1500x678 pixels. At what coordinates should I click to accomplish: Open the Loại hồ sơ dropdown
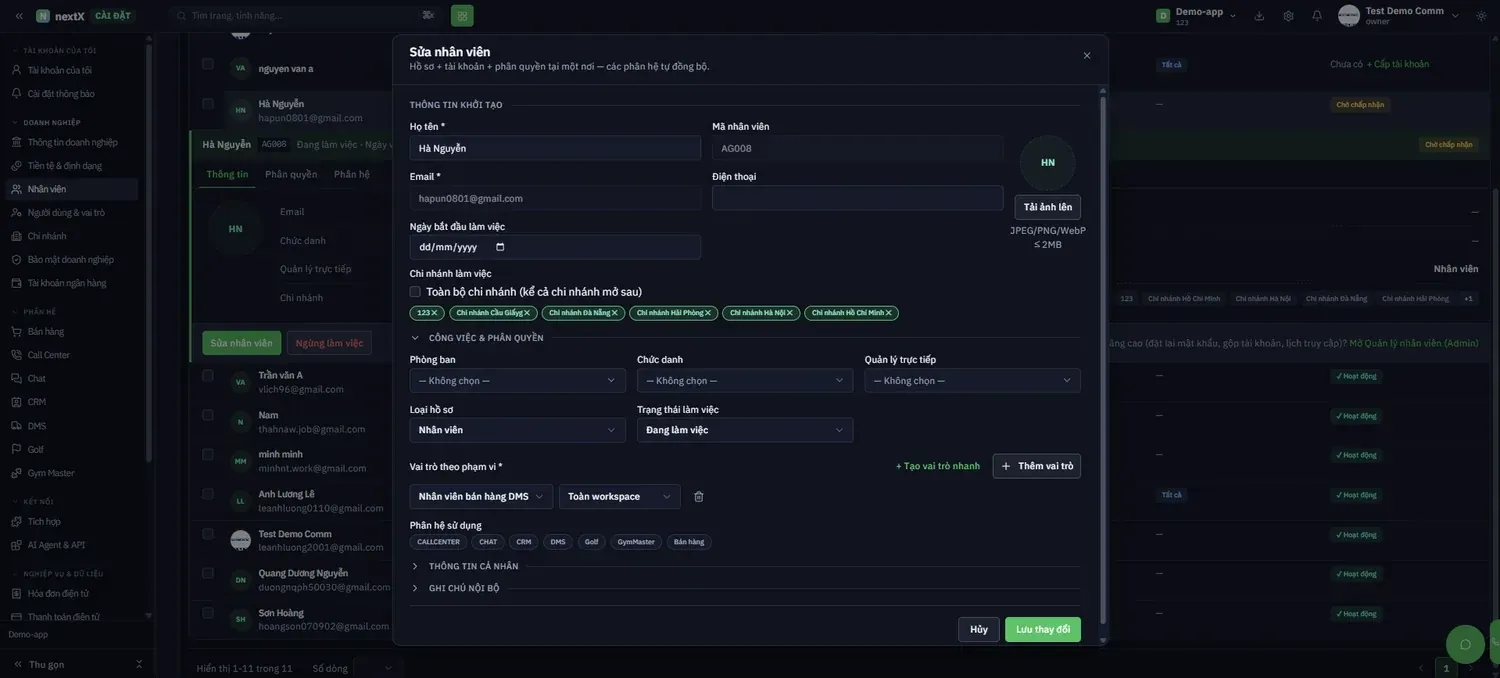click(x=517, y=430)
